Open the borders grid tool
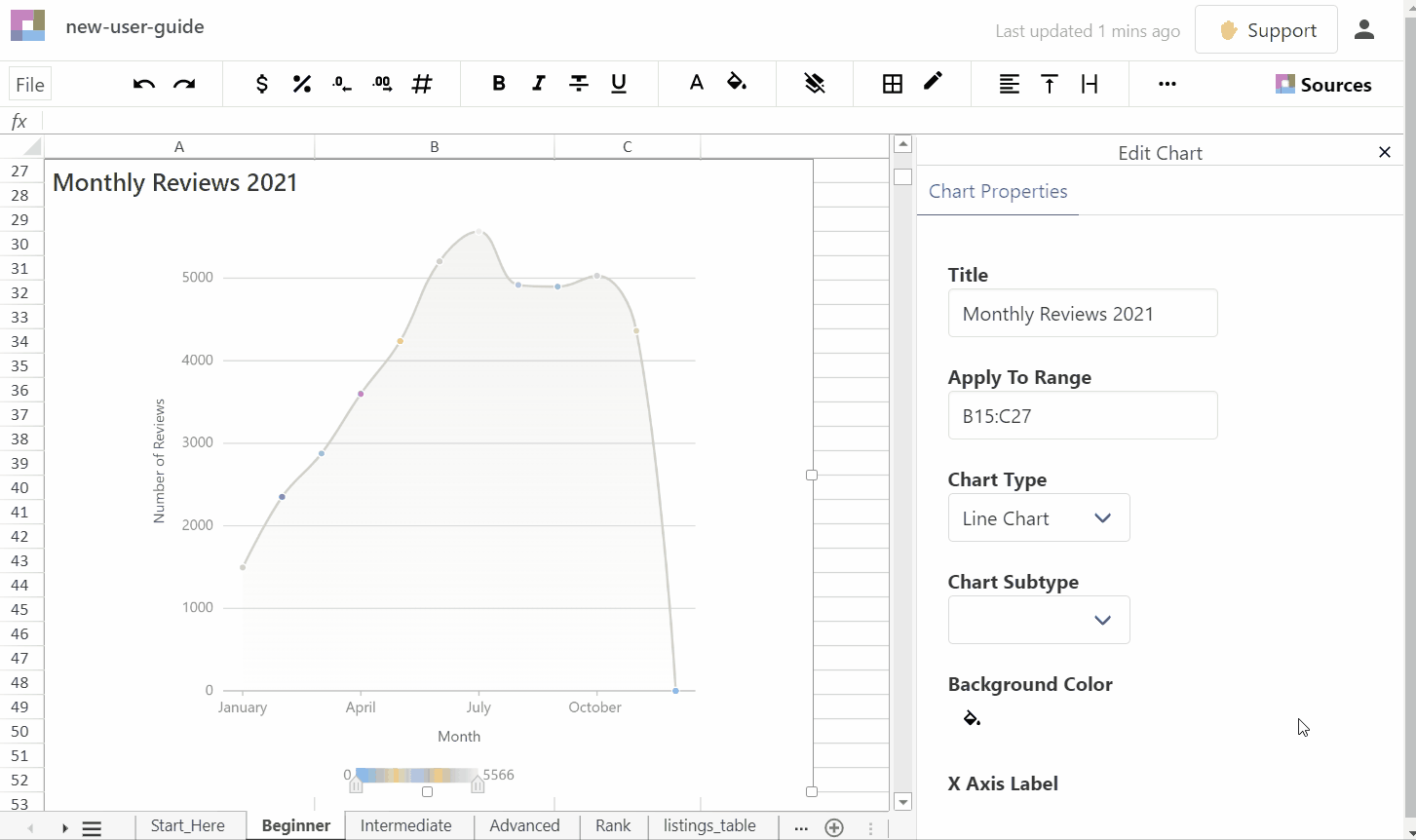This screenshot has width=1416, height=840. point(893,84)
